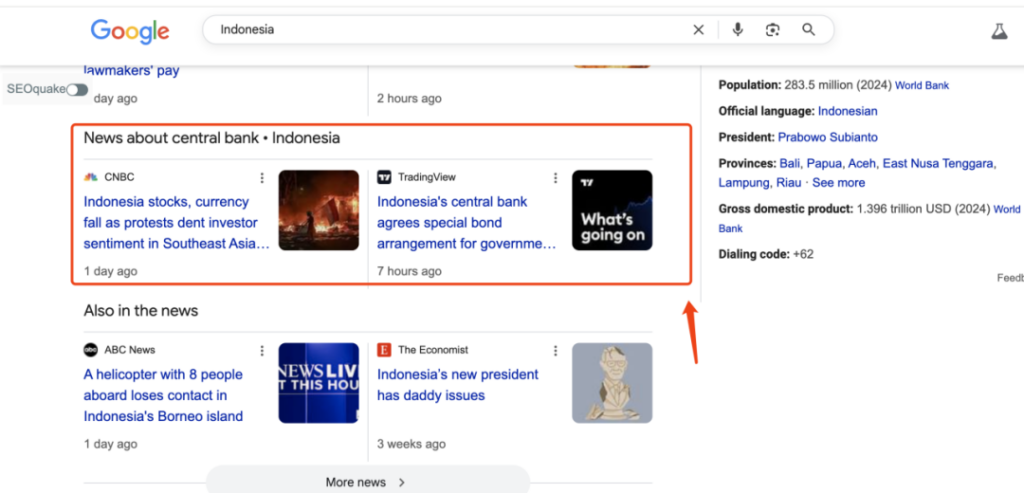This screenshot has width=1024, height=493.
Task: Clear the search box text
Action: tap(699, 30)
